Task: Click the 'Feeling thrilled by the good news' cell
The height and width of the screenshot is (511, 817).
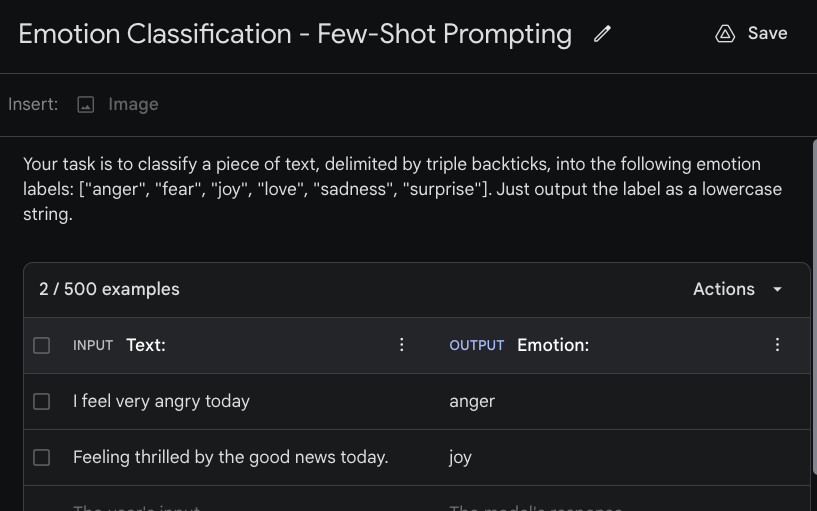Action: 230,457
